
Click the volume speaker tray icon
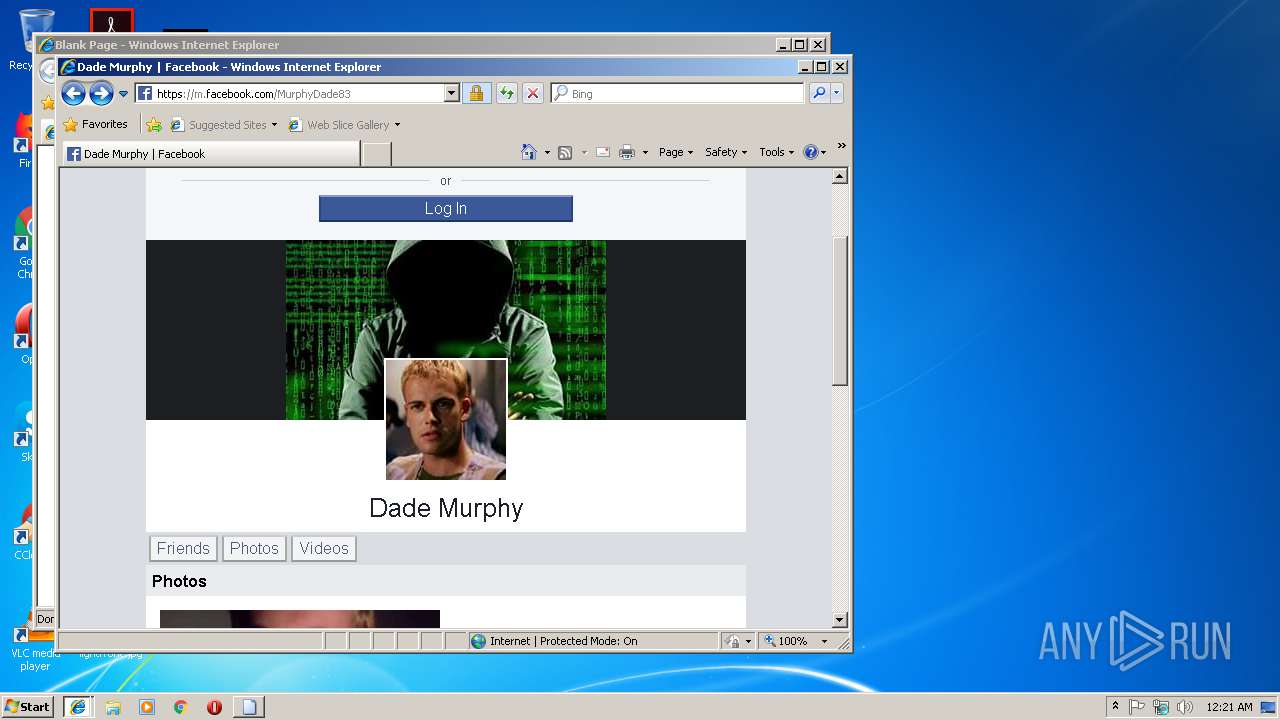click(1185, 707)
